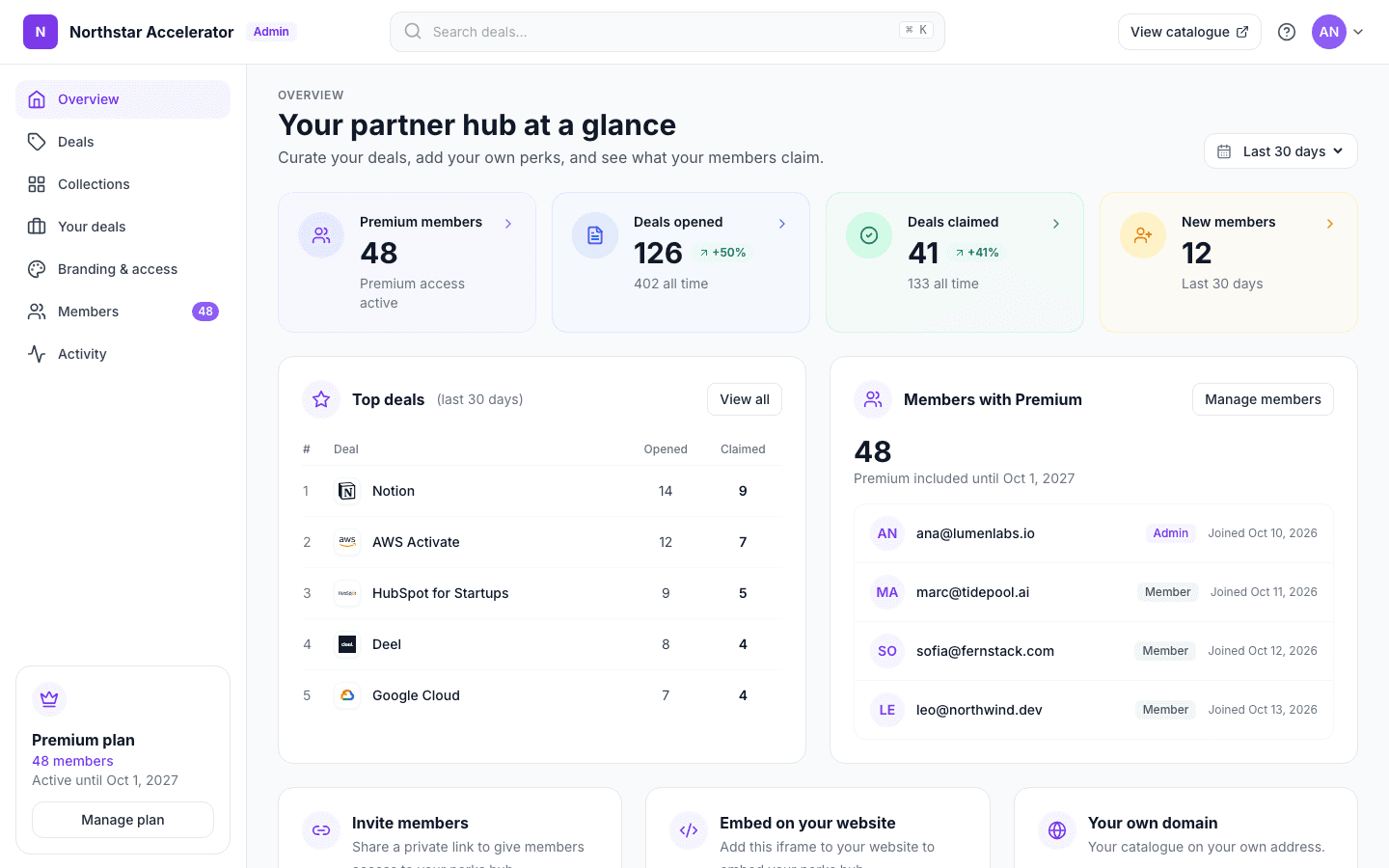Click the code icon beside Embed on your website
This screenshot has width=1389, height=868.
click(x=689, y=830)
